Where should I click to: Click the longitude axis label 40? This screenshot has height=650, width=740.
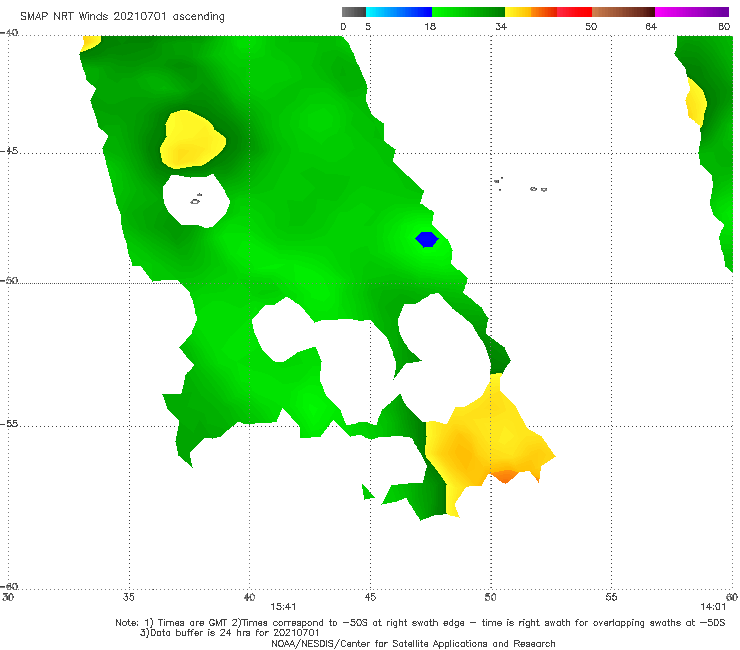249,597
